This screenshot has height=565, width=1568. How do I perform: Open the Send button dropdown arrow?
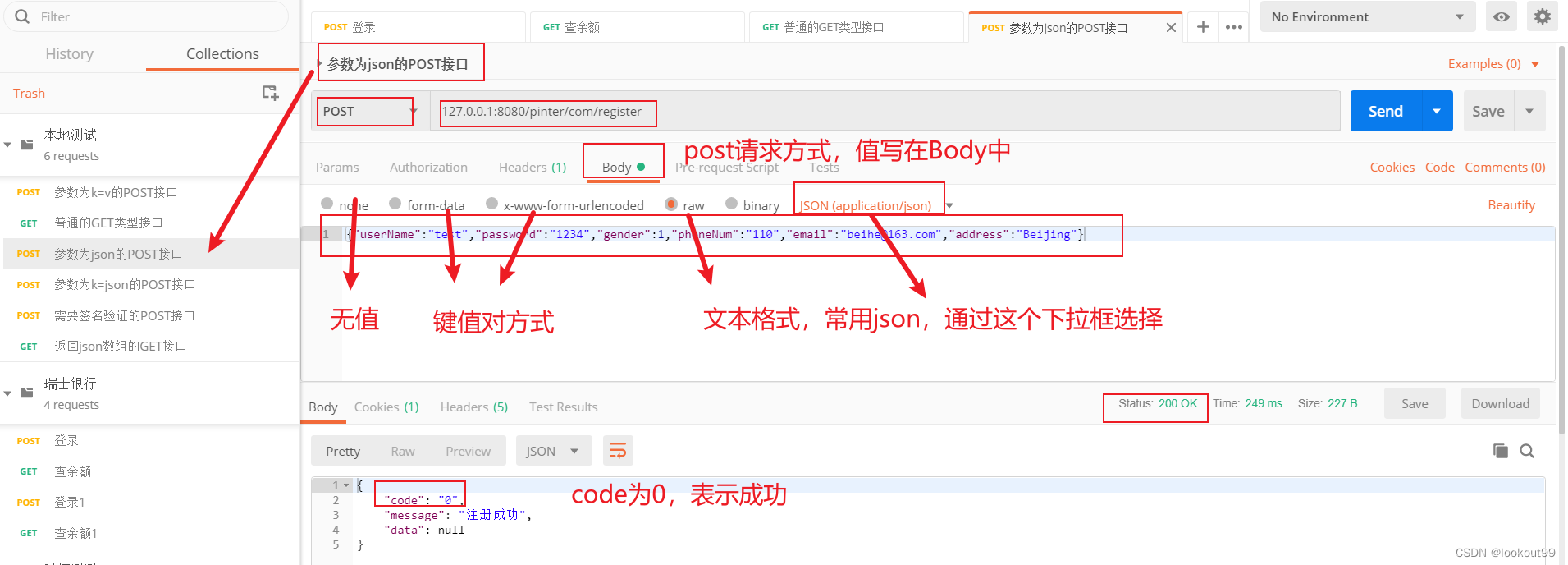(x=1437, y=111)
